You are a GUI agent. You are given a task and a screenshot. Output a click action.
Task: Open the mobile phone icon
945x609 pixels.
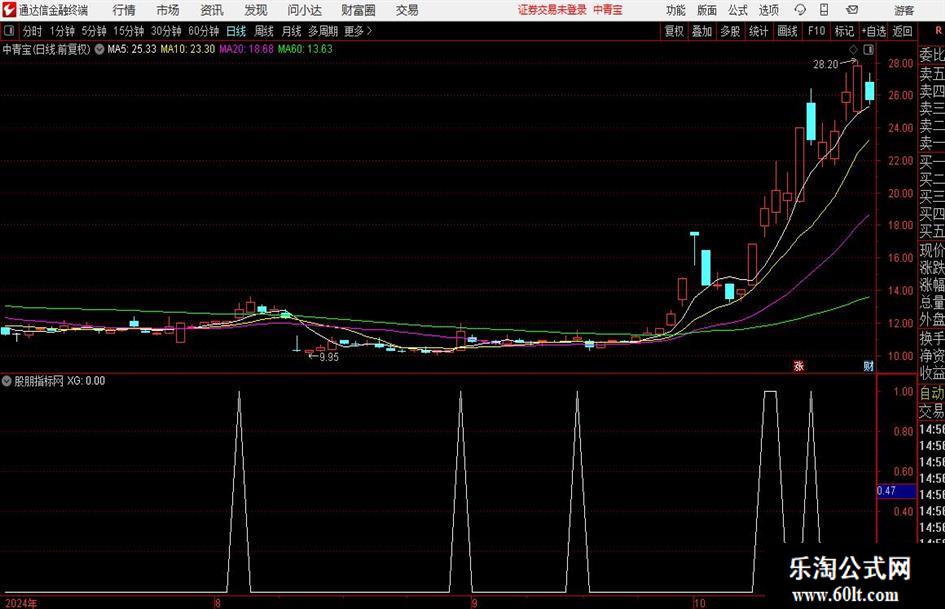824,10
